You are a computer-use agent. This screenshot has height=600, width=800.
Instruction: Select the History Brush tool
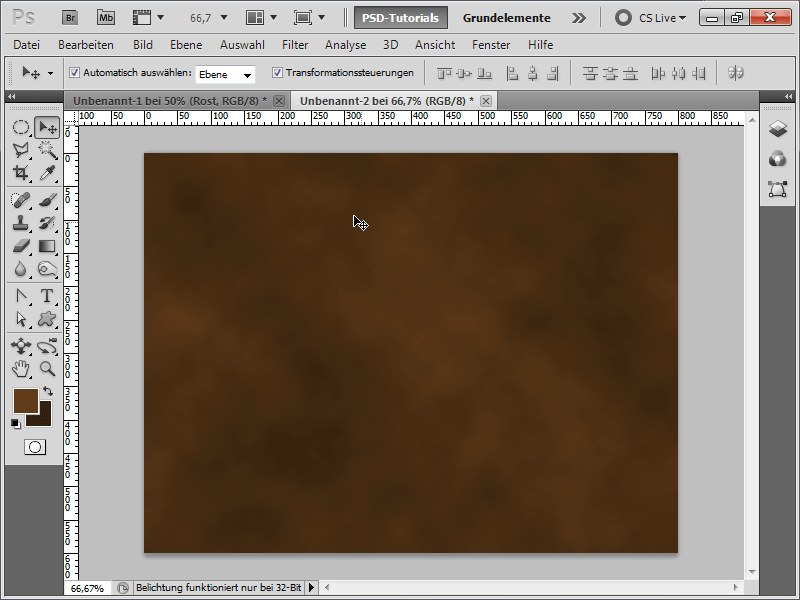click(47, 223)
